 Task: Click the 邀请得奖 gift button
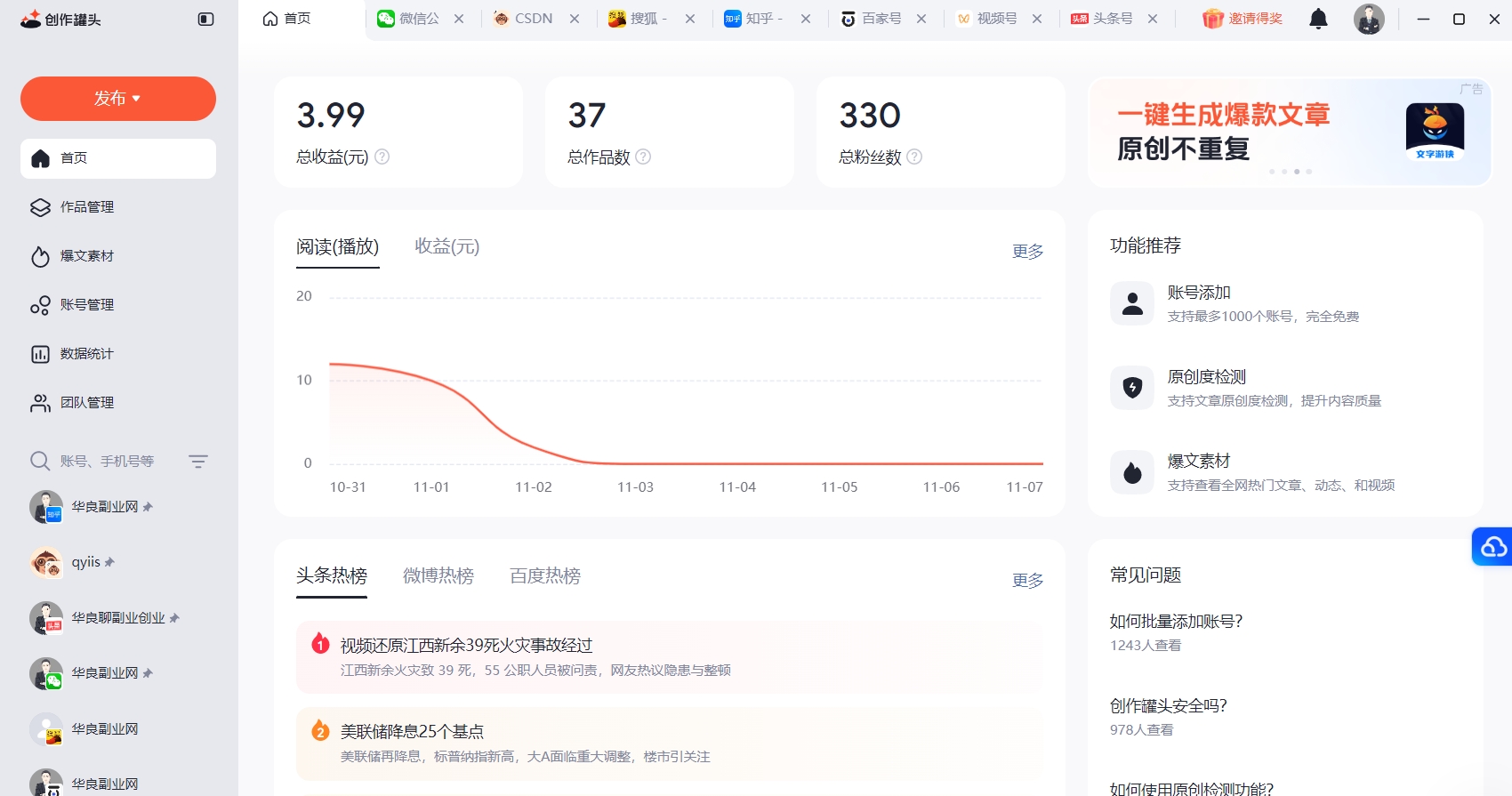(1243, 19)
